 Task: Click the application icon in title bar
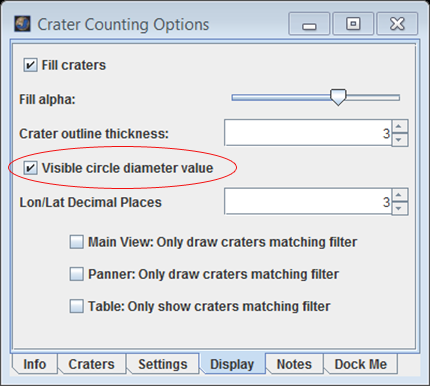coord(22,24)
